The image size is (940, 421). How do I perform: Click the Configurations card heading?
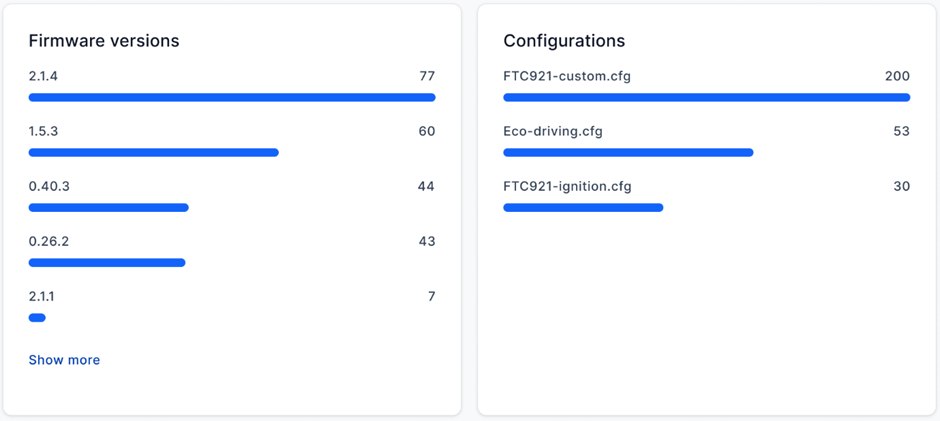pos(564,41)
